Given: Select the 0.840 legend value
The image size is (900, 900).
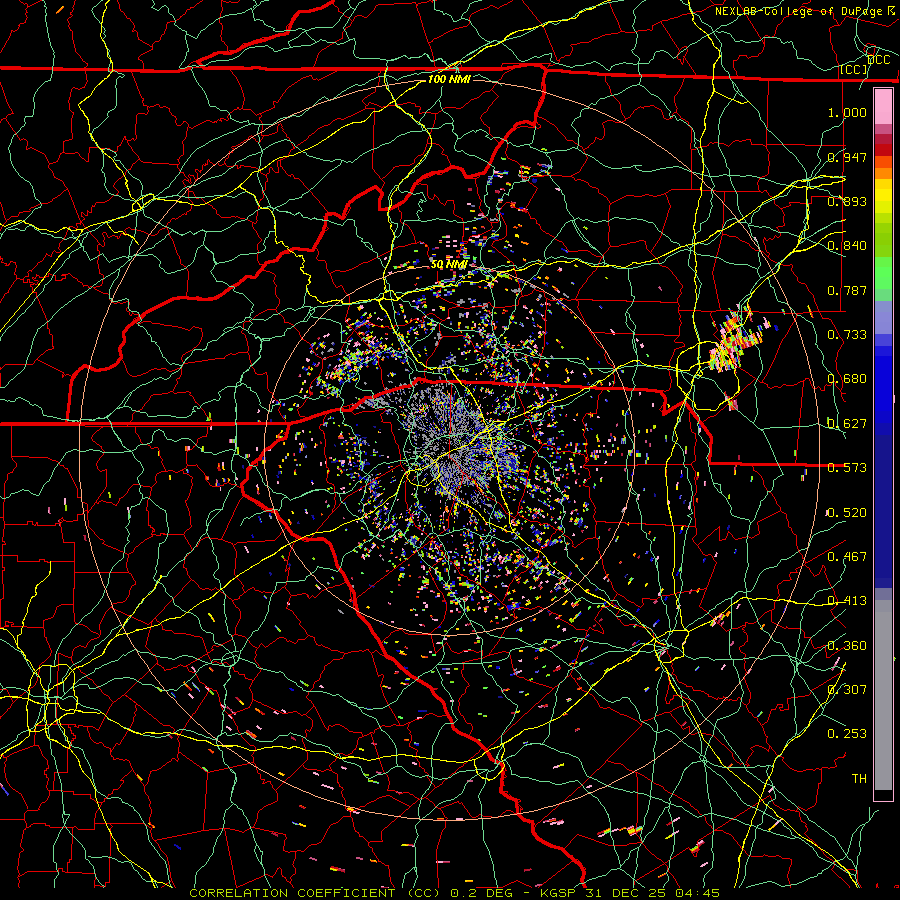Looking at the screenshot, I should (847, 246).
